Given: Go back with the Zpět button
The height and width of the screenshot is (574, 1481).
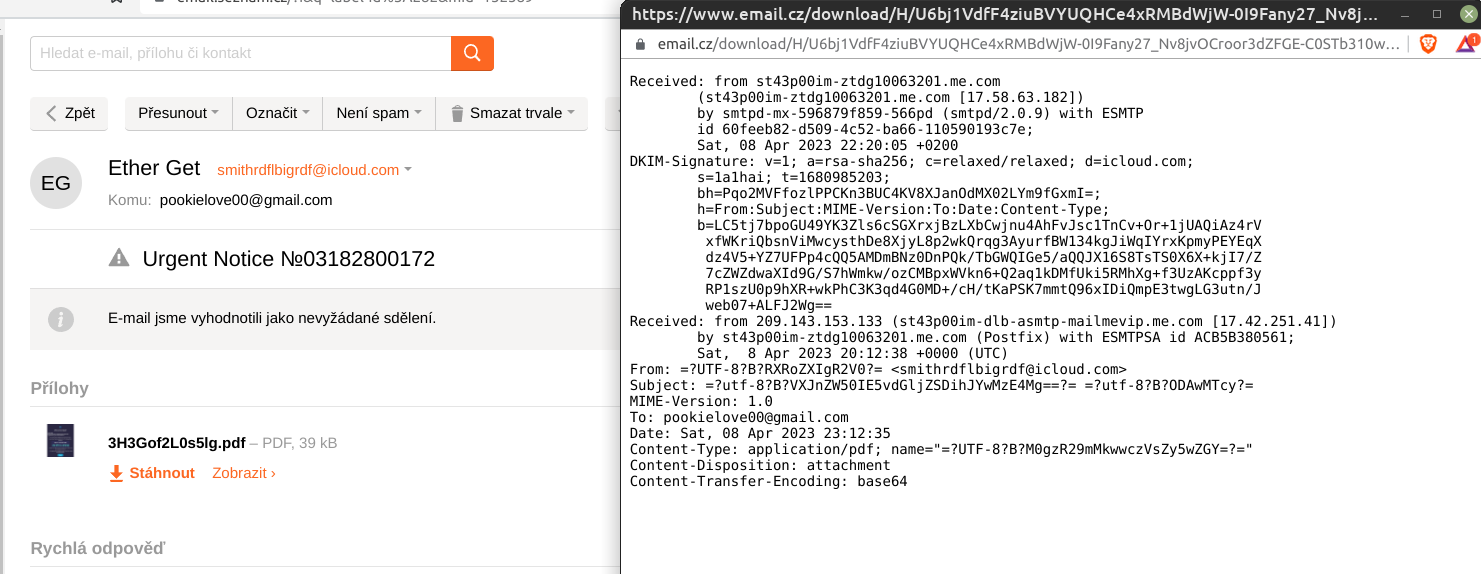Looking at the screenshot, I should tap(70, 113).
